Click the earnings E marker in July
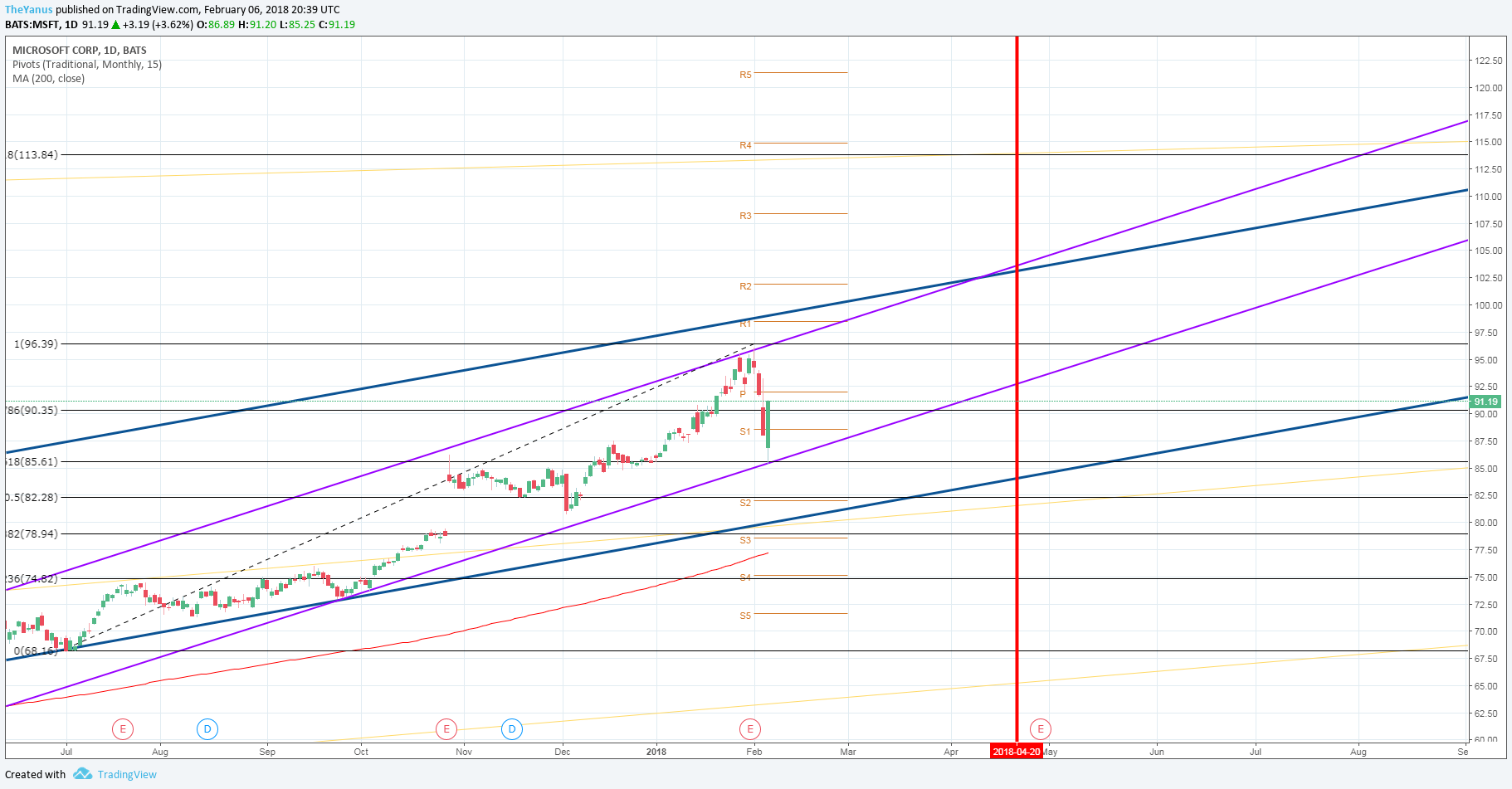Viewport: 1512px width, 789px height. pos(123,729)
